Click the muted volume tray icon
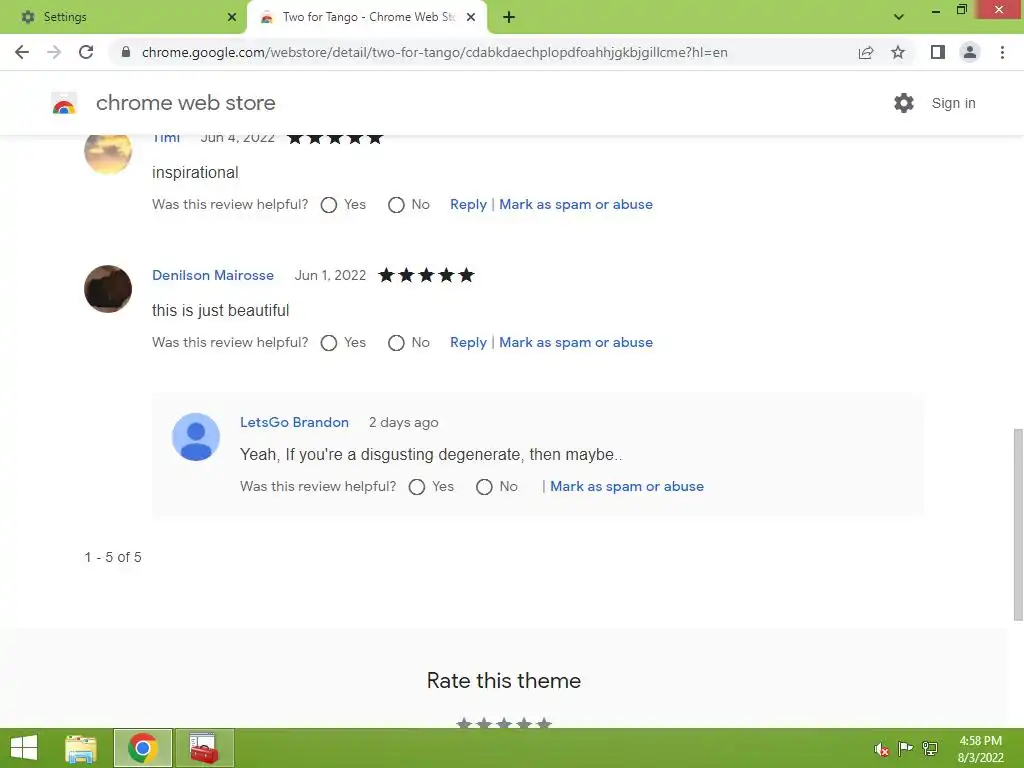The width and height of the screenshot is (1024, 768). [x=882, y=749]
